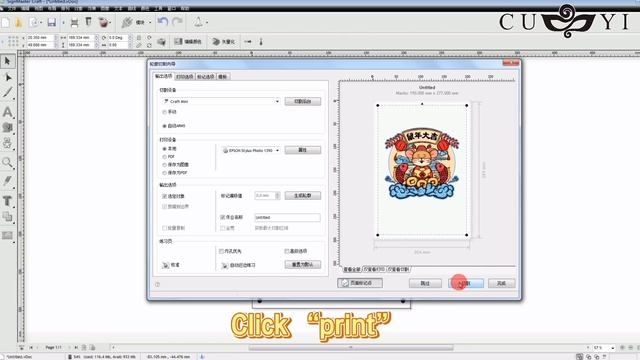
Task: Select the overlapping squares weld tool
Action: 7,217
